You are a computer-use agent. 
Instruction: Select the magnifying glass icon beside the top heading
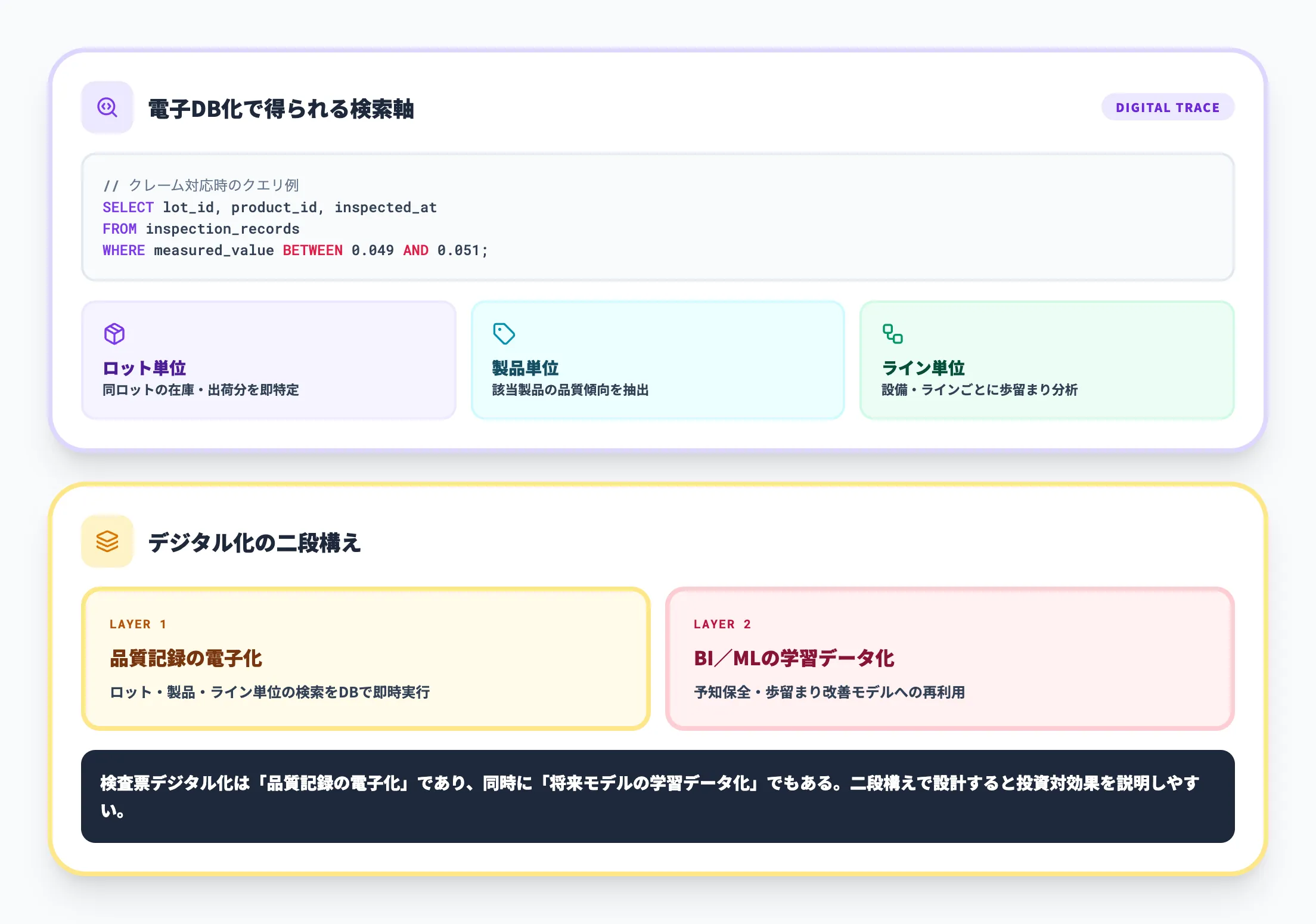point(107,107)
